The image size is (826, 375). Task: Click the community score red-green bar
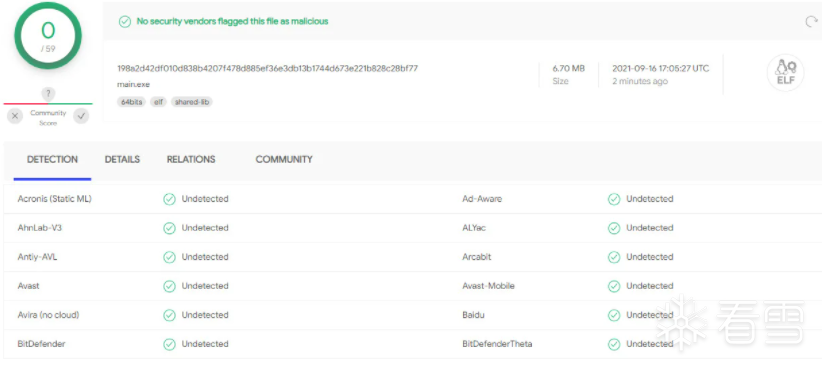coord(48,104)
